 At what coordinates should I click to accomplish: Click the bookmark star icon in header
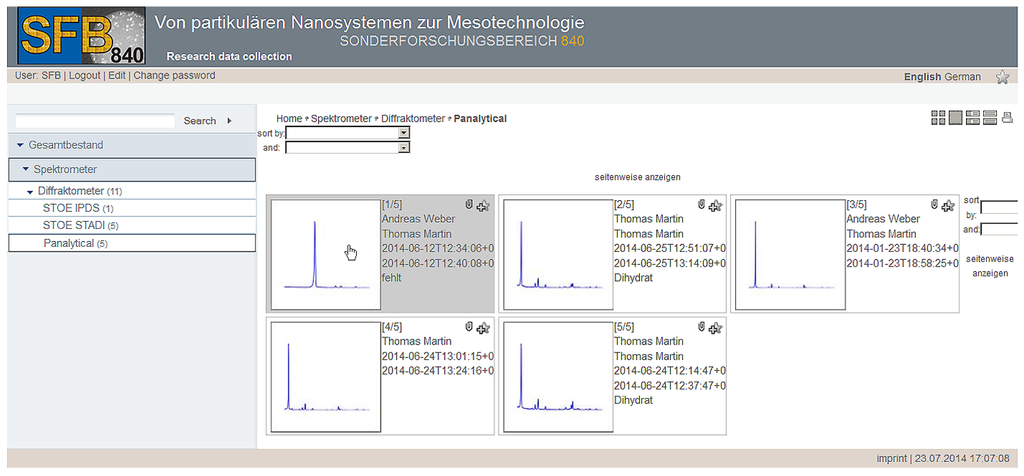1002,77
